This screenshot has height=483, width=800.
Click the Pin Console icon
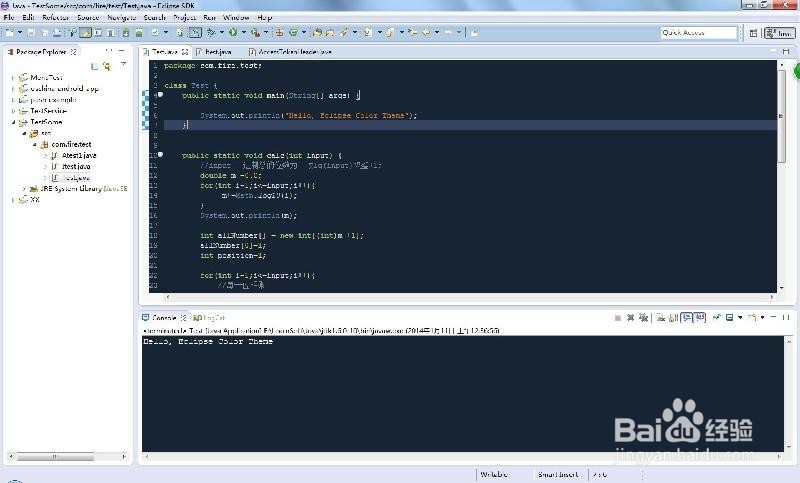pos(717,317)
